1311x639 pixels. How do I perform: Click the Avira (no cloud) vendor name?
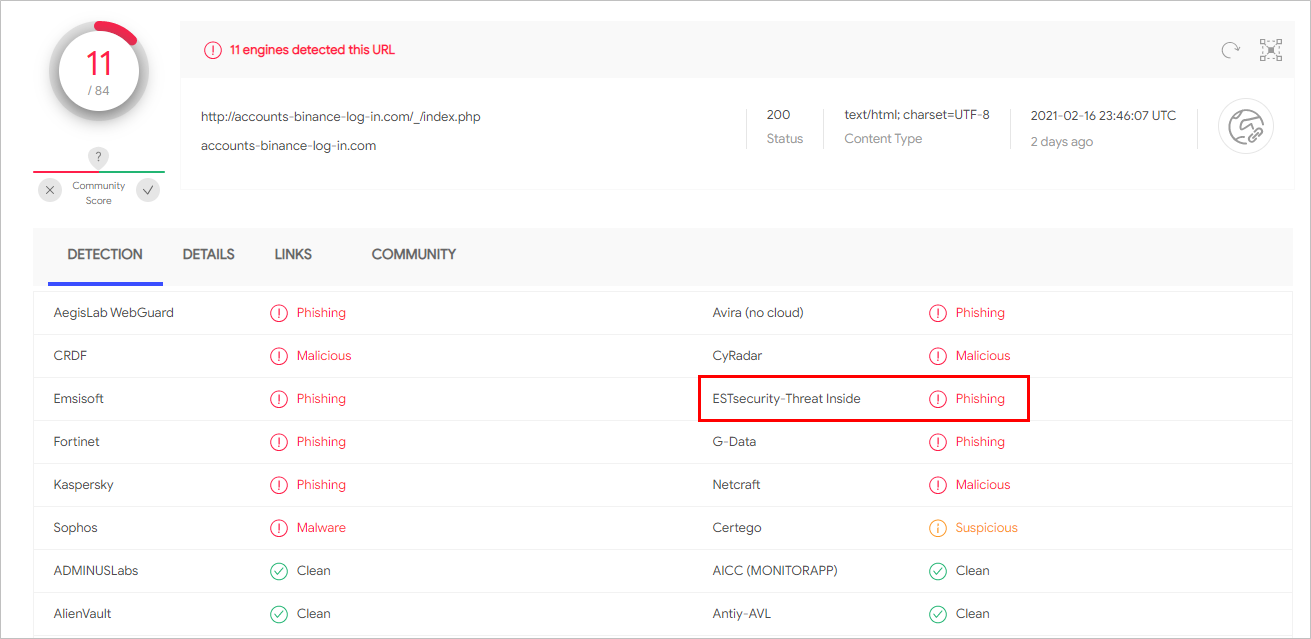[758, 313]
